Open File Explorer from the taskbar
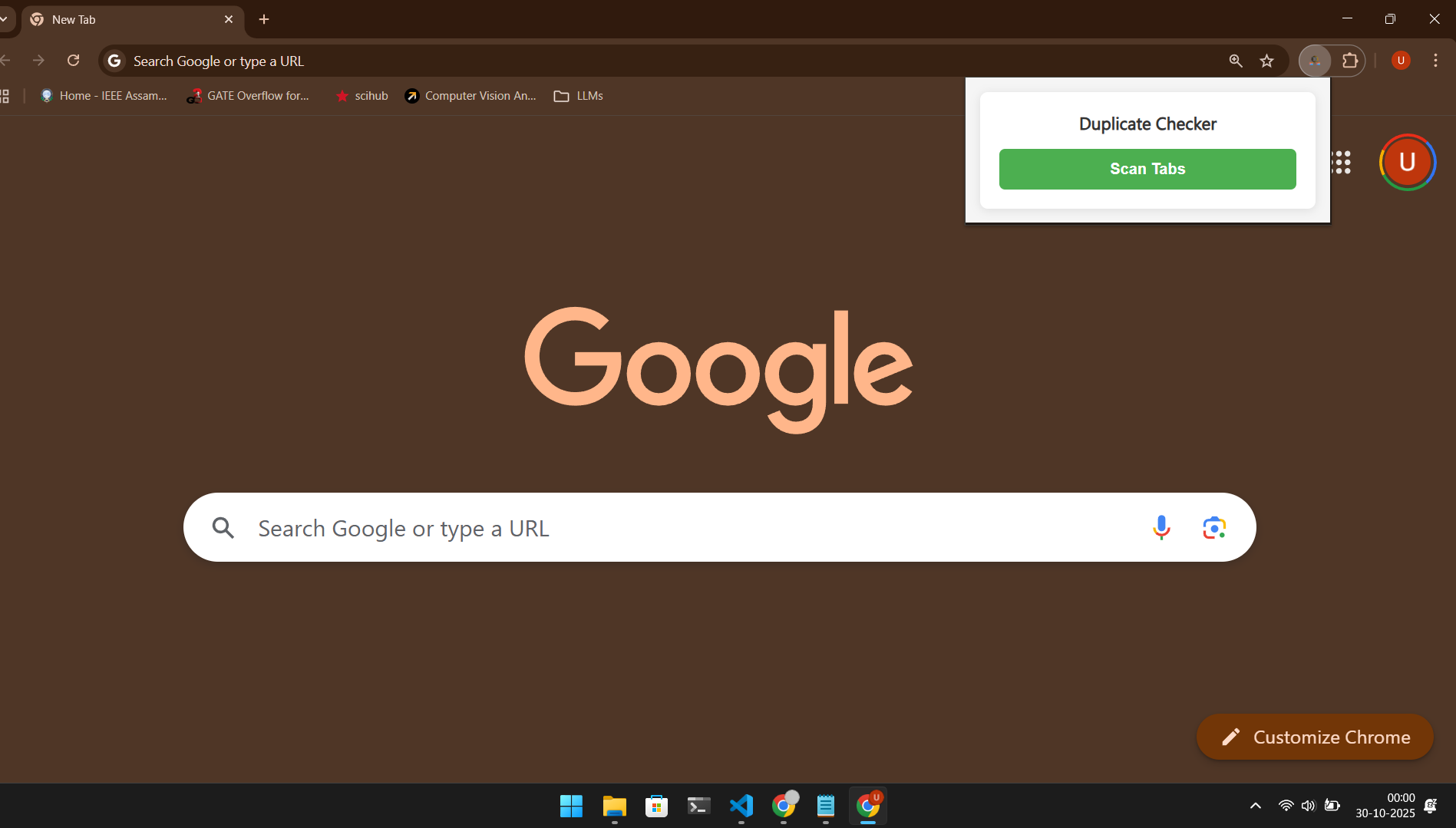The height and width of the screenshot is (828, 1456). tap(614, 806)
